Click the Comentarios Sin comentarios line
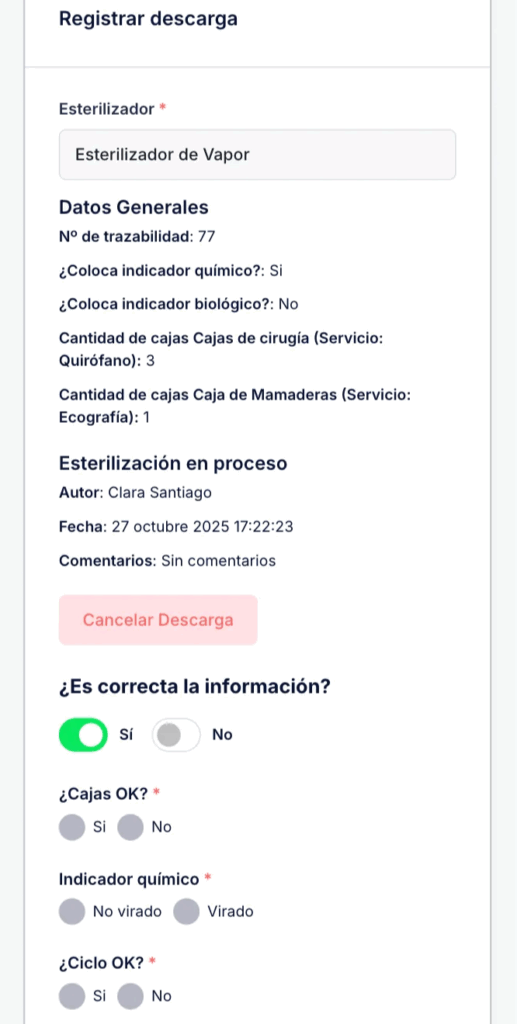The height and width of the screenshot is (1024, 517). click(167, 560)
